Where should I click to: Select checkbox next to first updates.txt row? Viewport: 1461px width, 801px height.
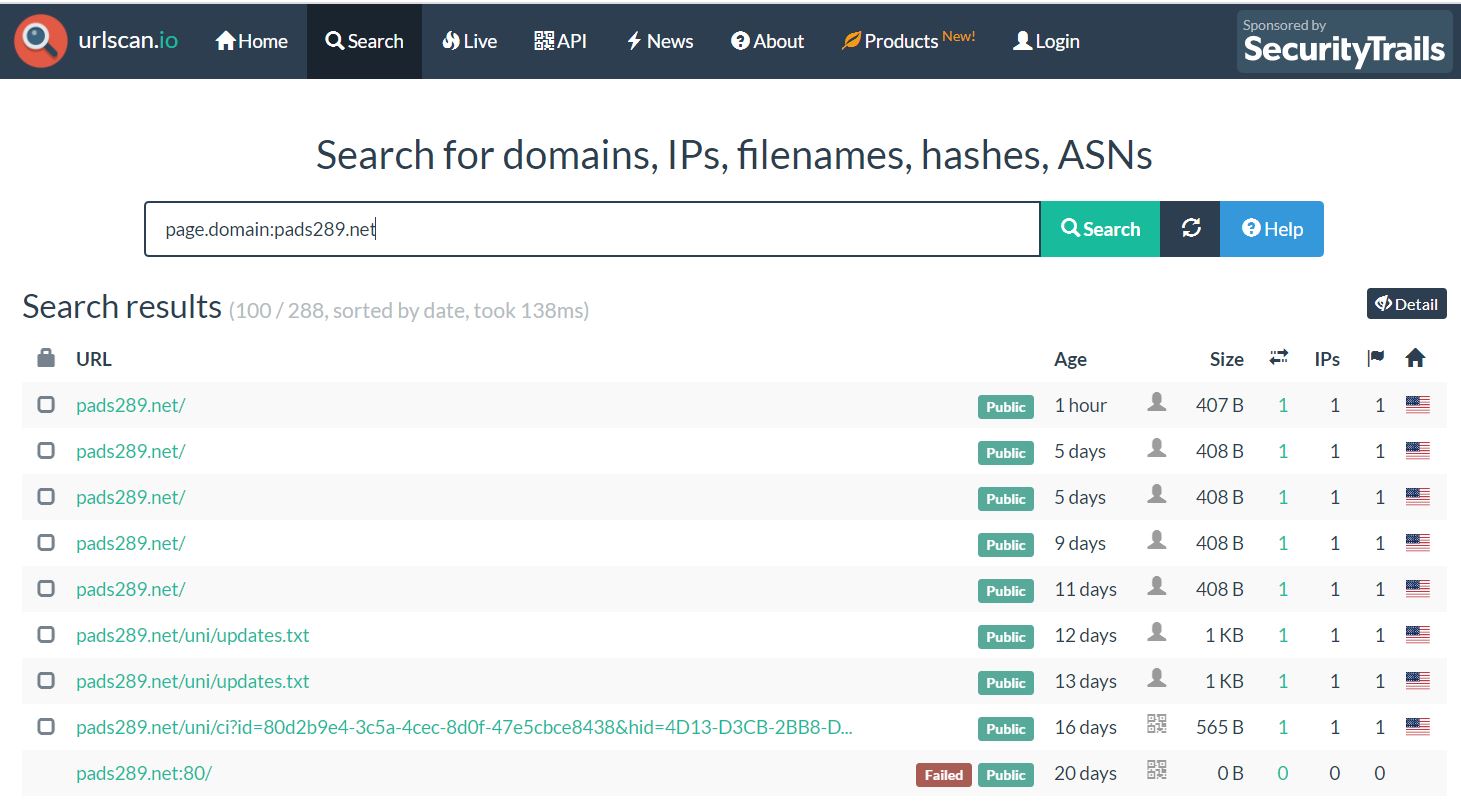46,635
